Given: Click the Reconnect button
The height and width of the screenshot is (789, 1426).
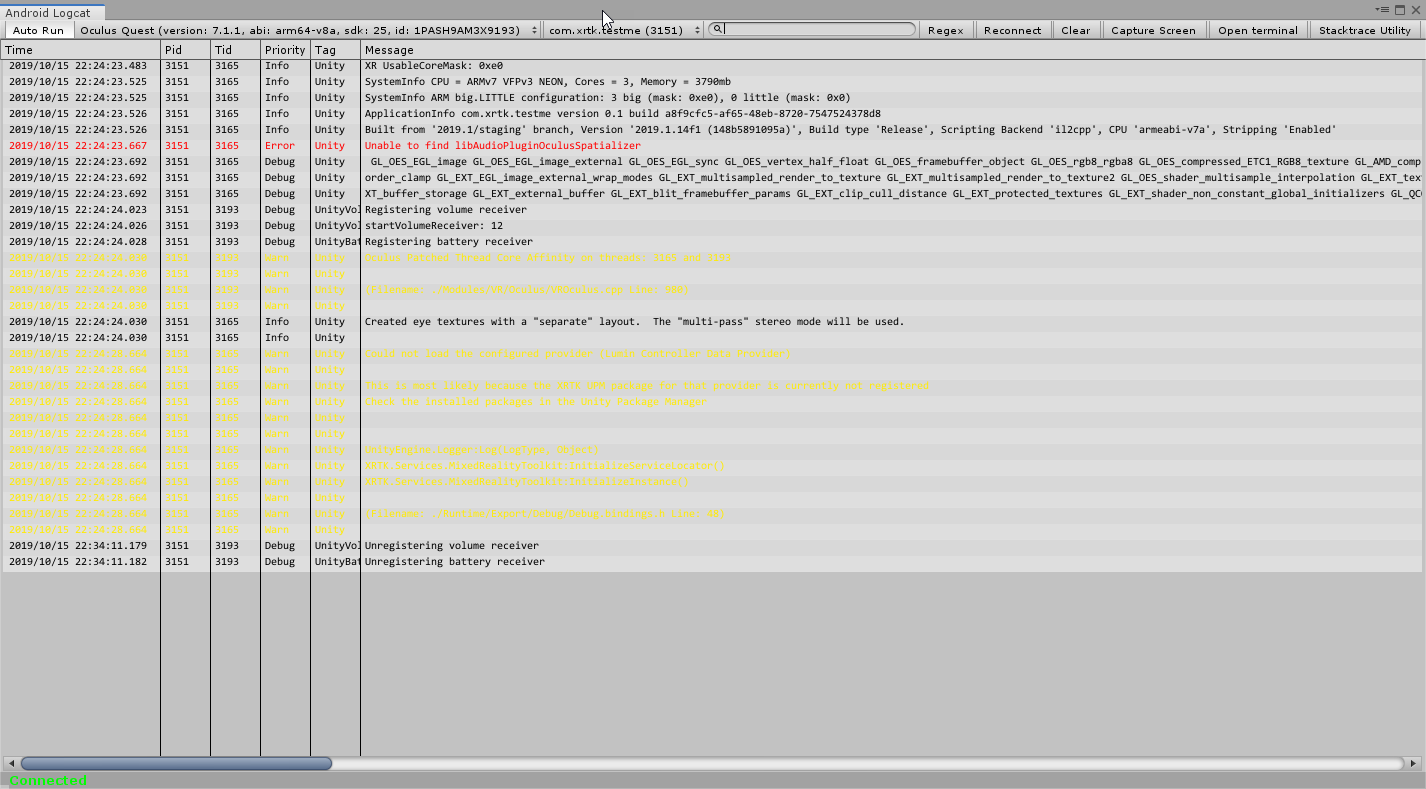Looking at the screenshot, I should [1012, 30].
